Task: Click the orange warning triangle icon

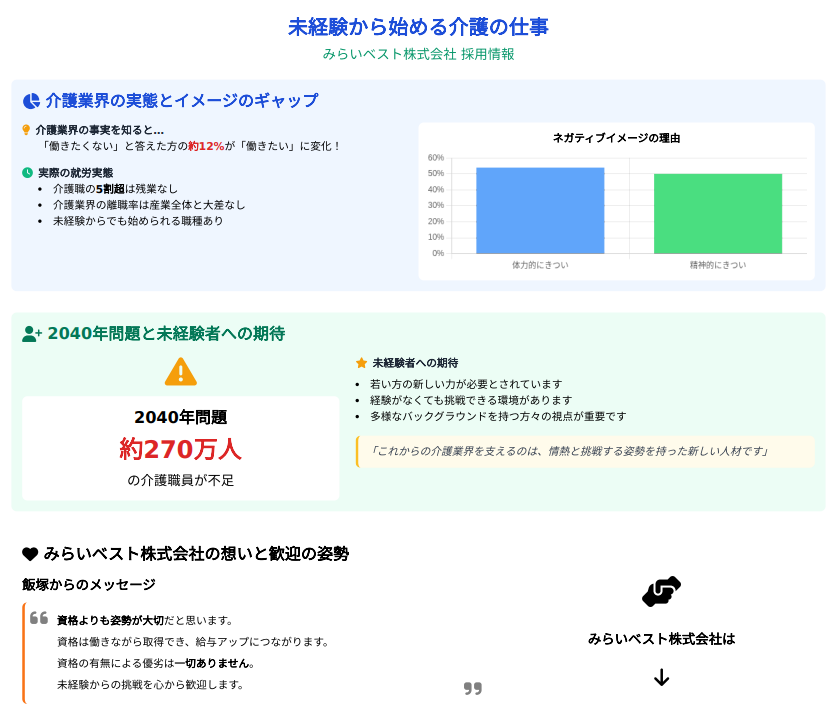Action: point(180,372)
